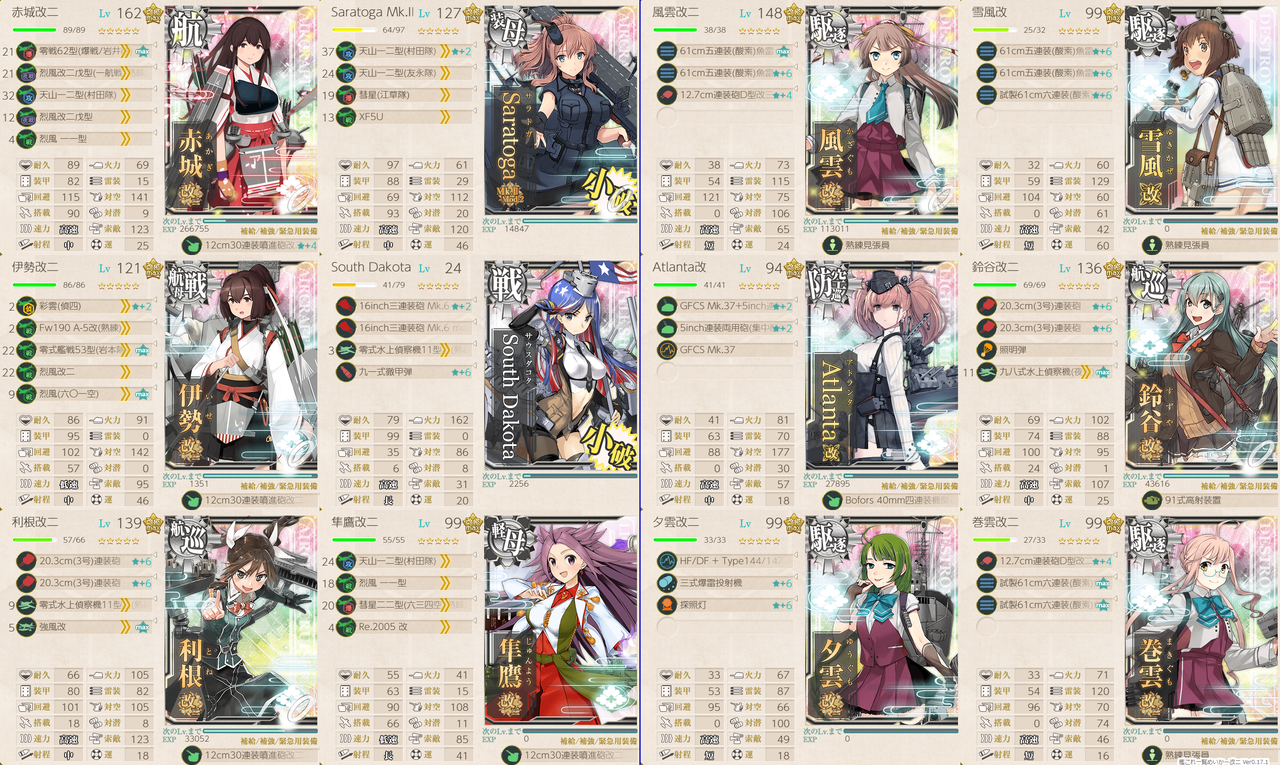Select Kazagumo's empty fourth equipment slot circle
1280x765 pixels.
point(666,117)
